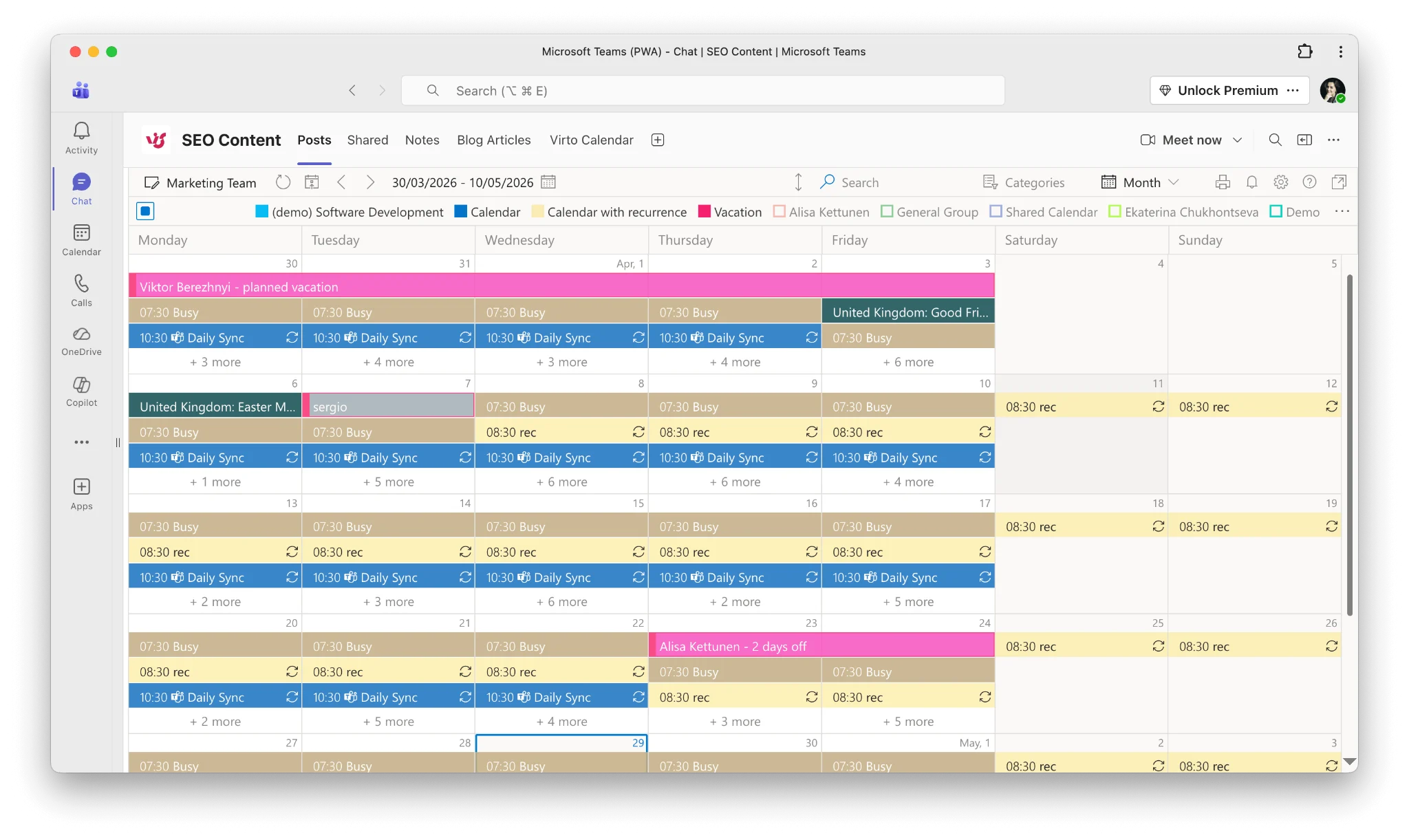Image resolution: width=1409 pixels, height=840 pixels.
Task: Open calendar notifications bell
Action: coord(1251,182)
